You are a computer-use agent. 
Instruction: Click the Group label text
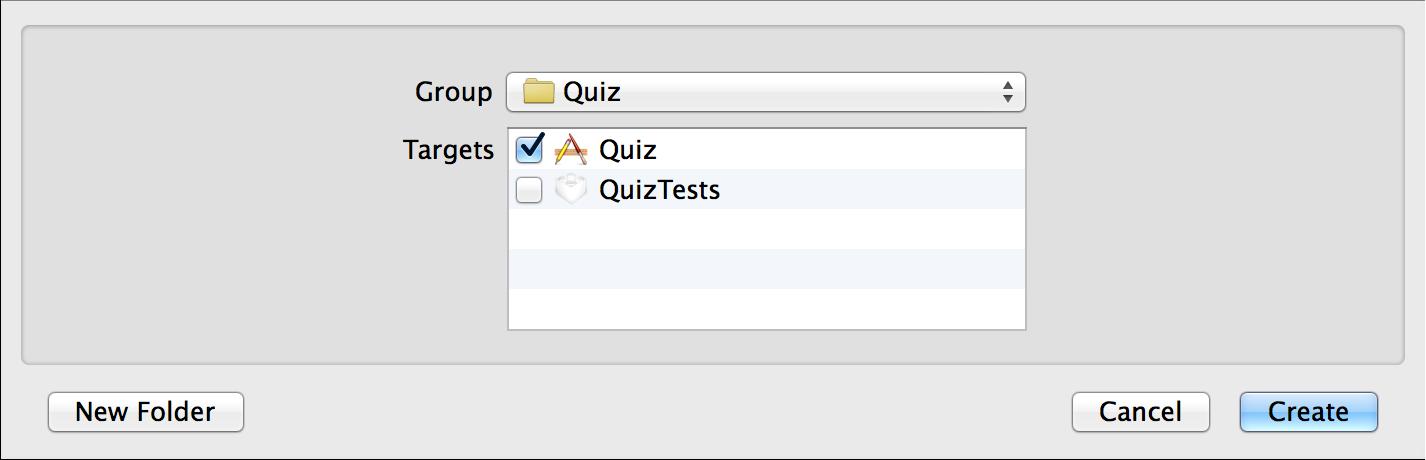point(454,92)
